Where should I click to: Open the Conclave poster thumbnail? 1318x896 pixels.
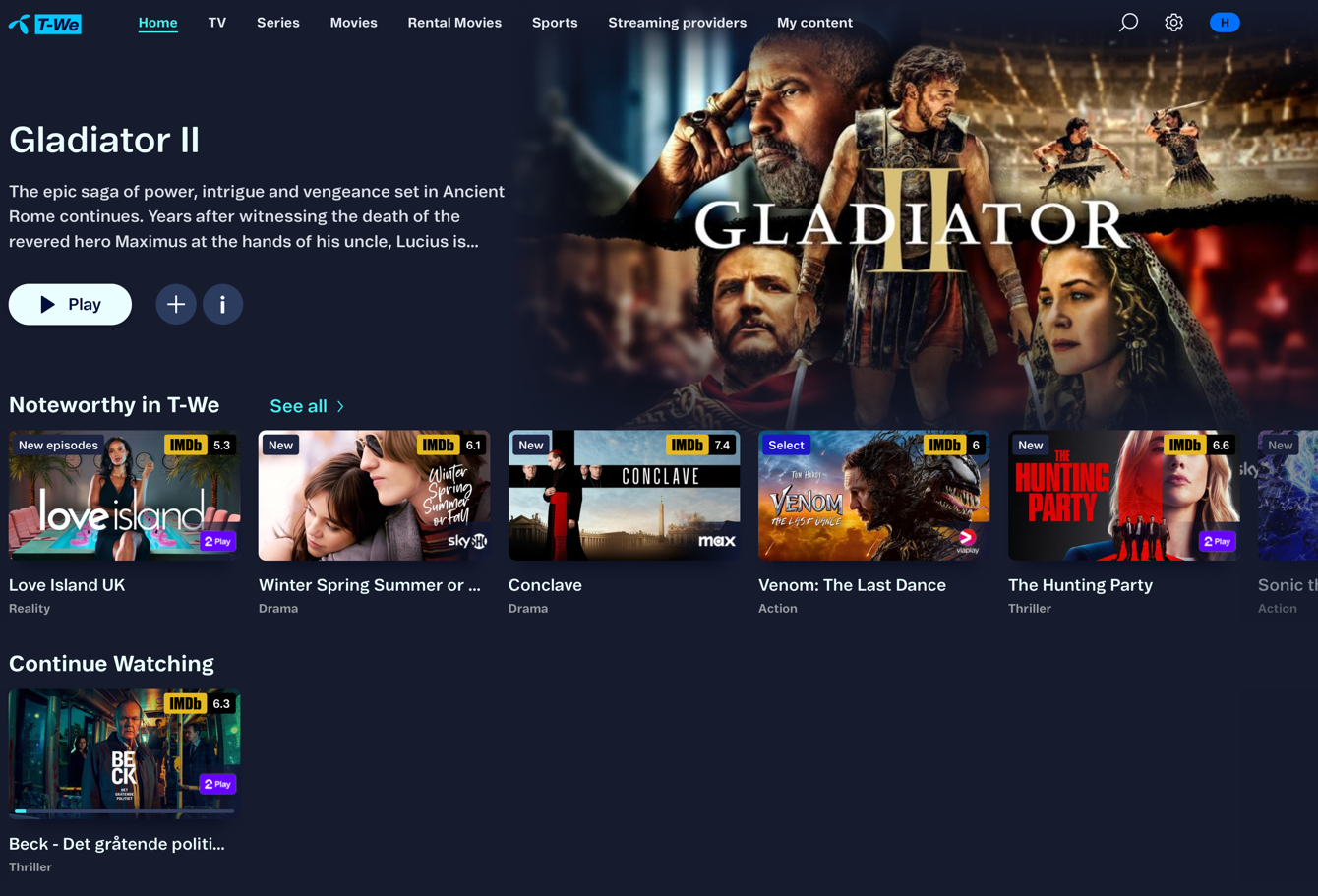point(624,495)
